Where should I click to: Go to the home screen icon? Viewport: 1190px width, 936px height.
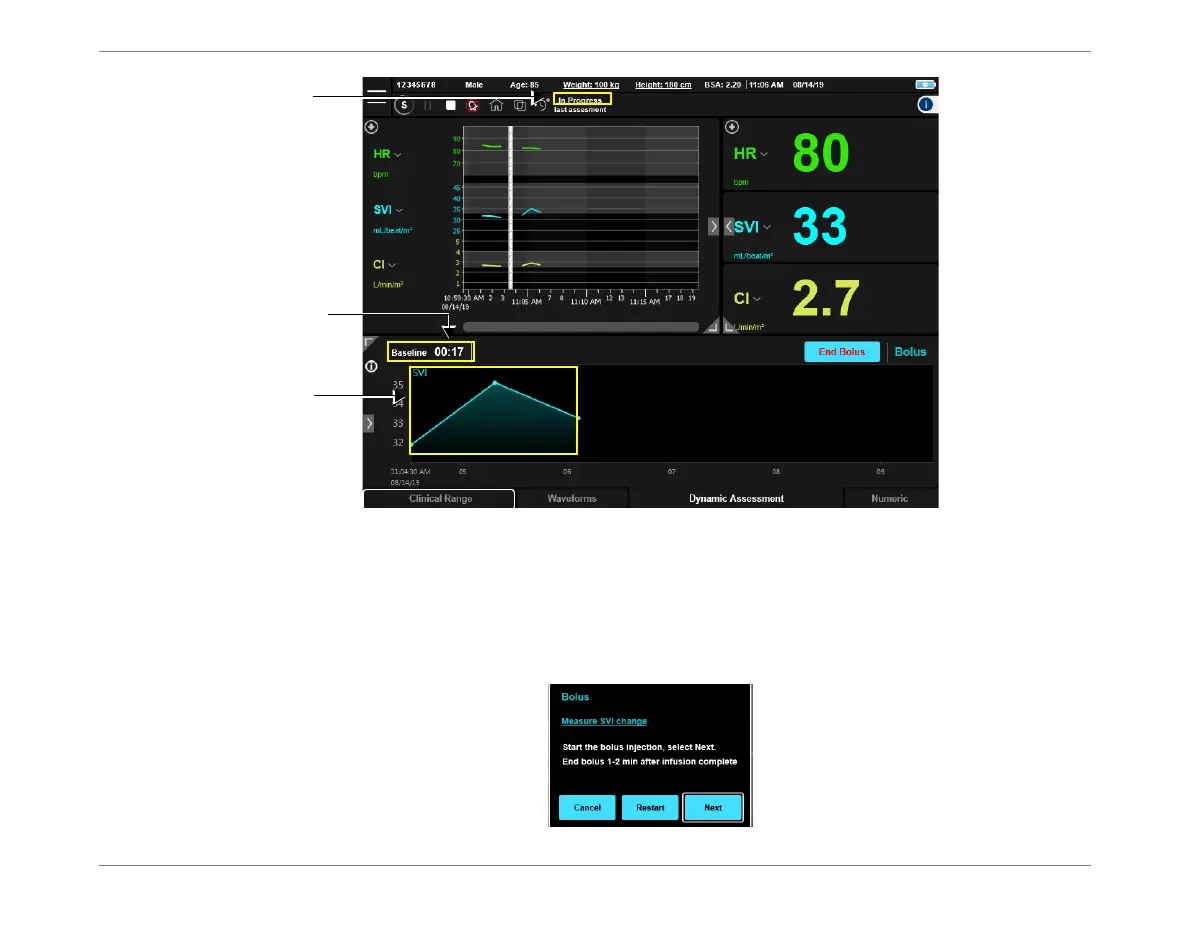click(x=496, y=106)
